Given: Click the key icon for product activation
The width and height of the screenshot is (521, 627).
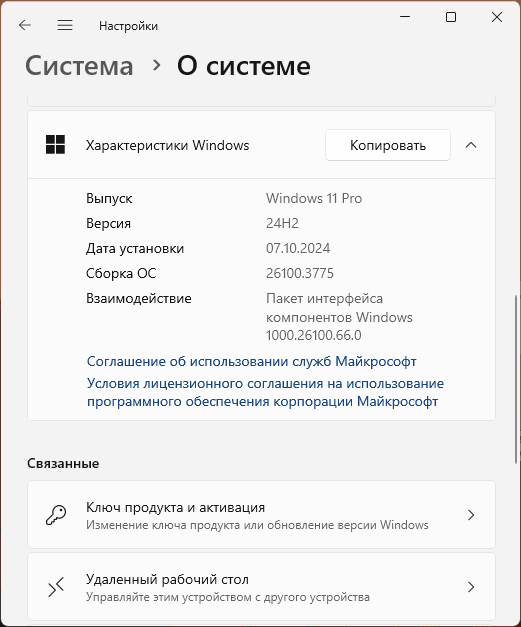Looking at the screenshot, I should 56,515.
